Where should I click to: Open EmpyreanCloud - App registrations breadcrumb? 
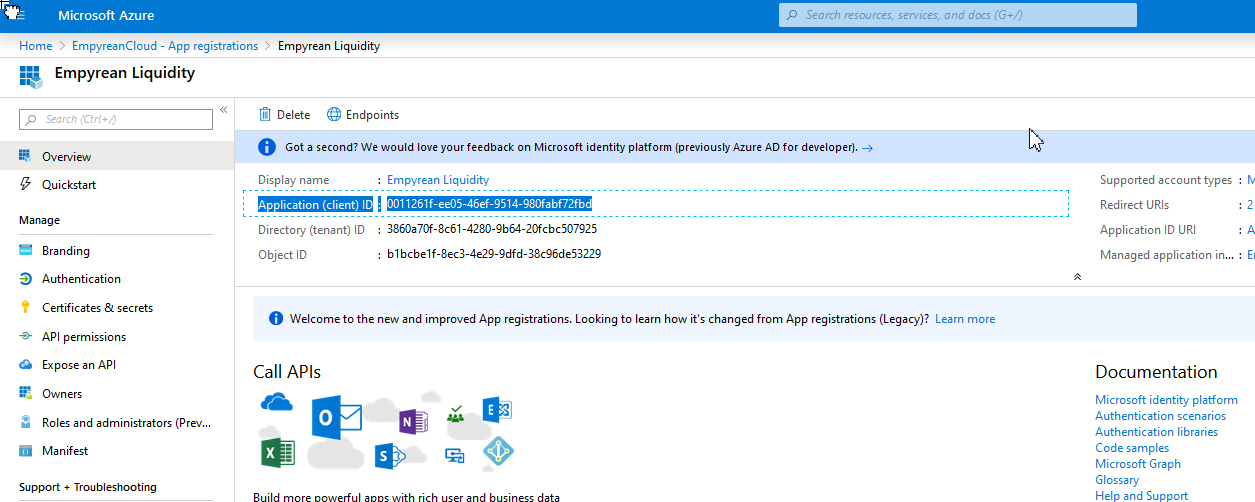pyautogui.click(x=165, y=46)
